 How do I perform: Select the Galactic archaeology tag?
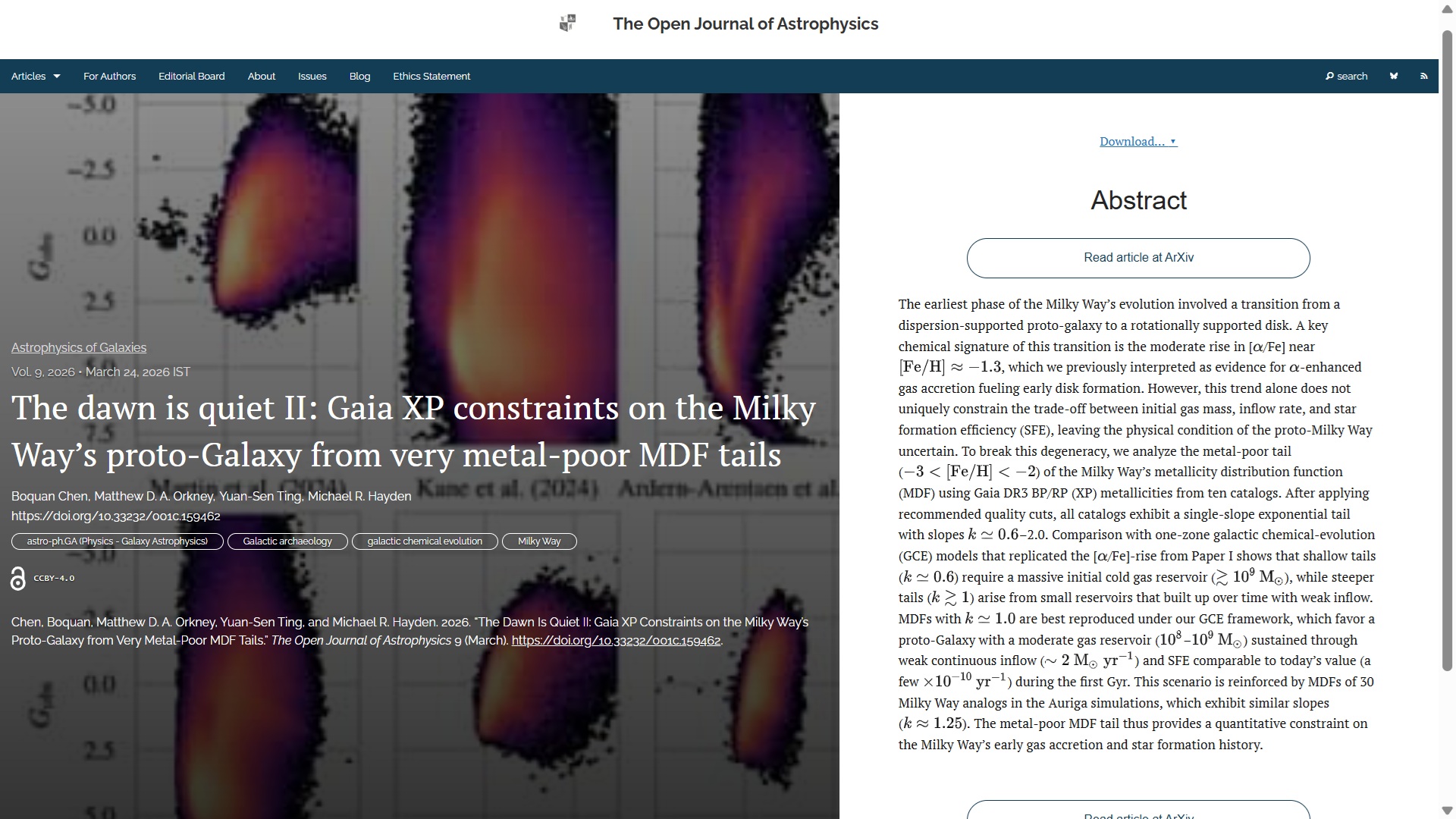287,541
